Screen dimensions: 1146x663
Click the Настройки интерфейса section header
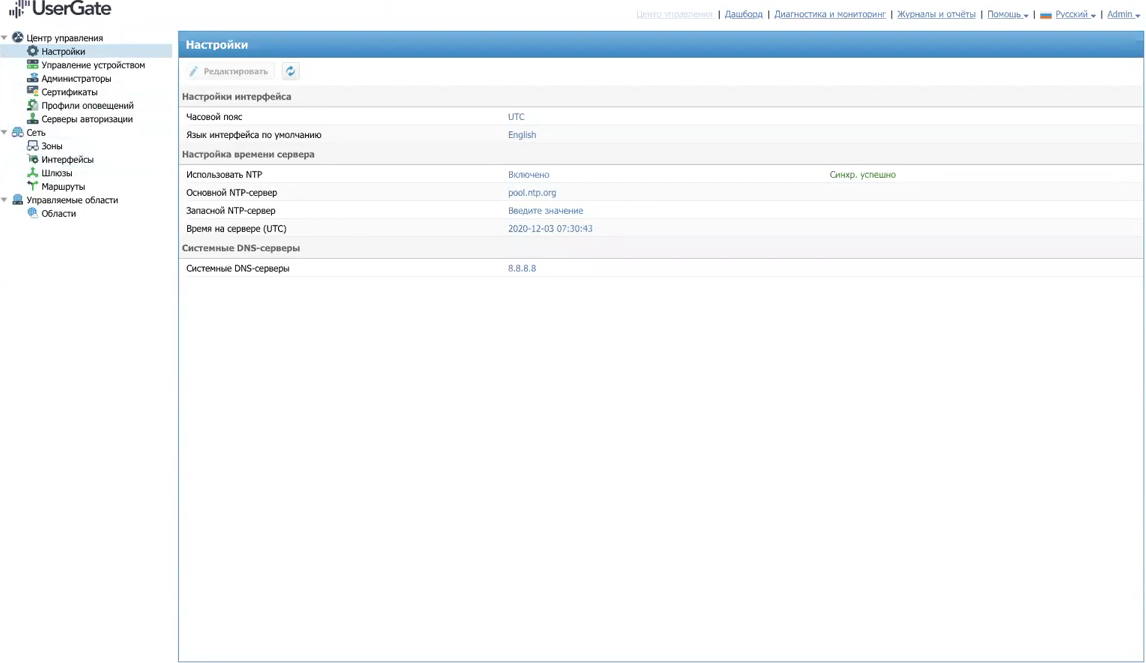236,96
